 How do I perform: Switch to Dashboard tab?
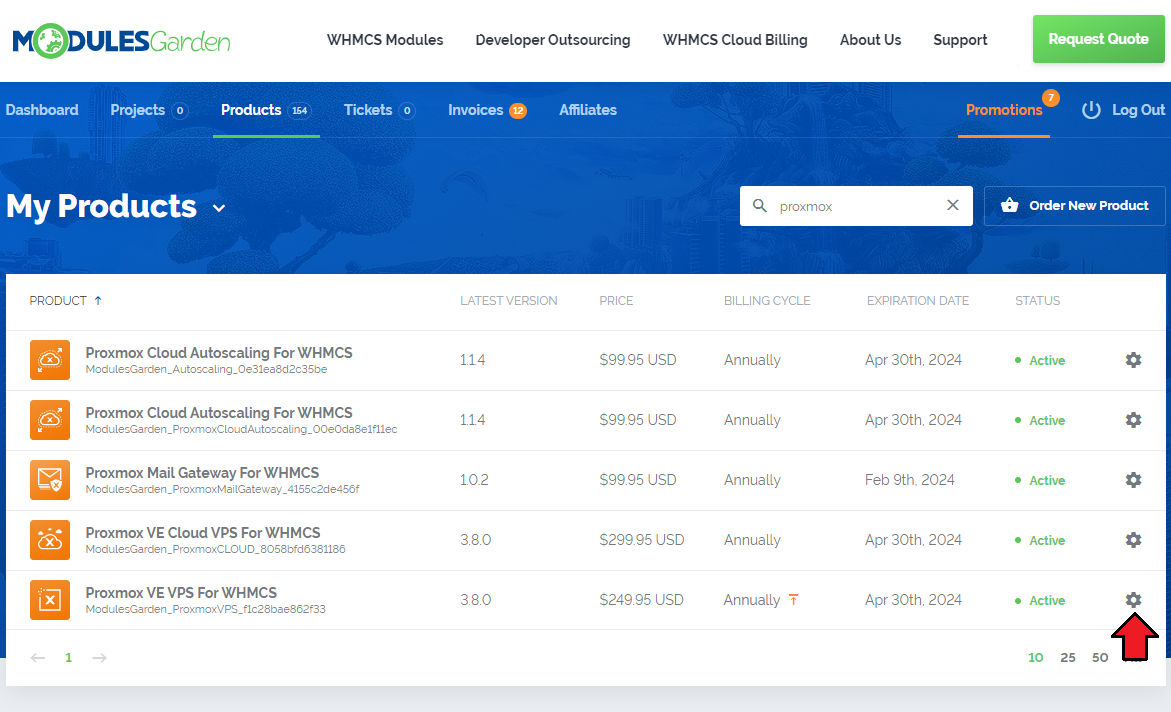pyautogui.click(x=42, y=110)
